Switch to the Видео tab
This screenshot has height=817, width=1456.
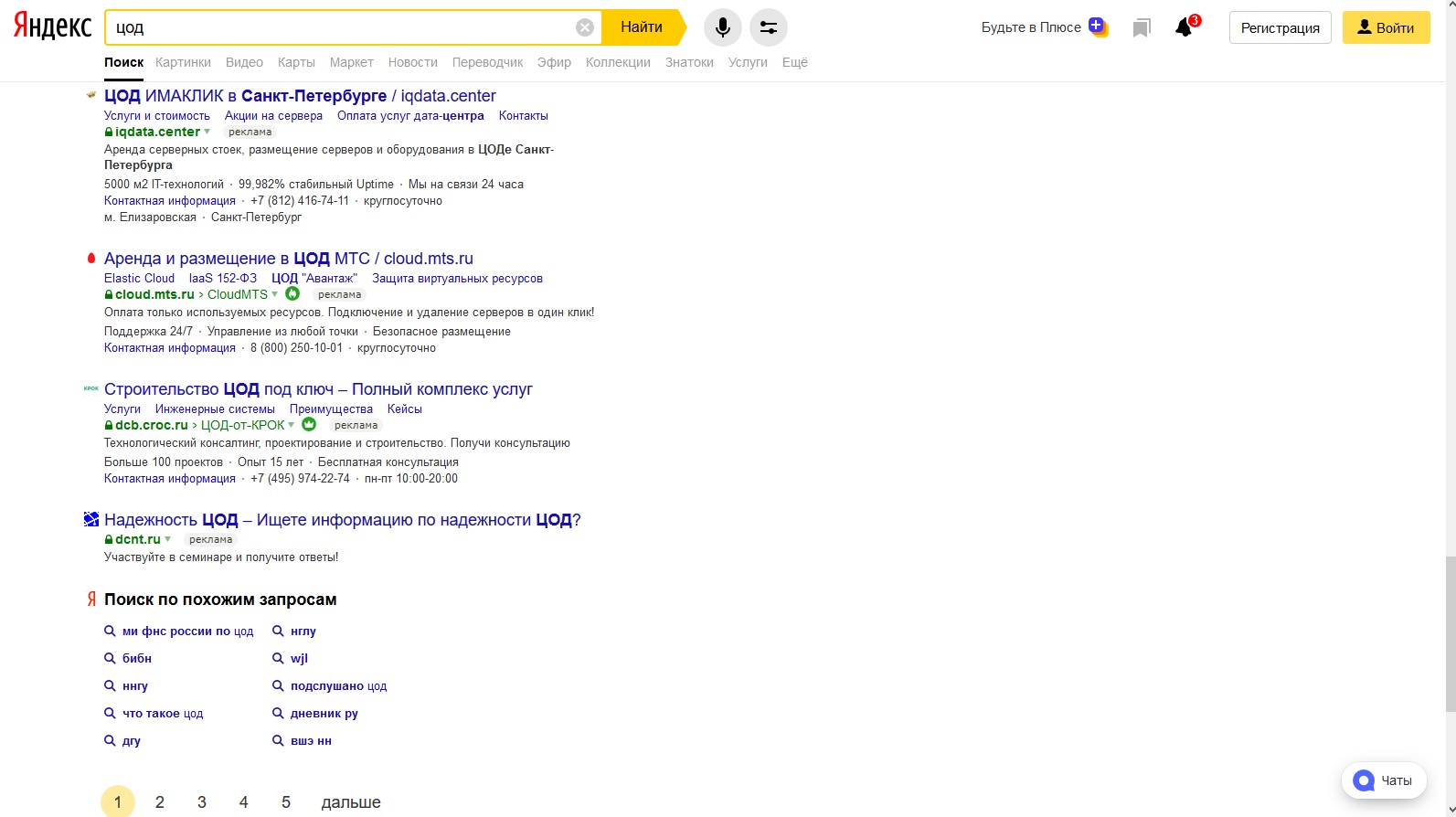(244, 62)
